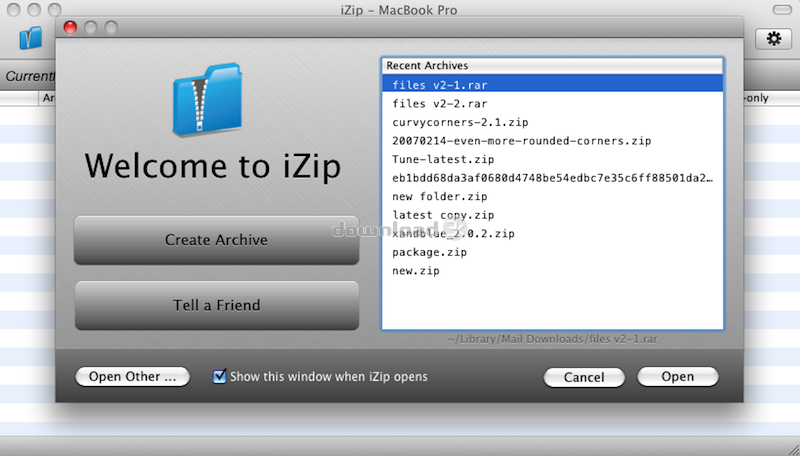Click the Open button
The height and width of the screenshot is (456, 800).
pos(678,376)
